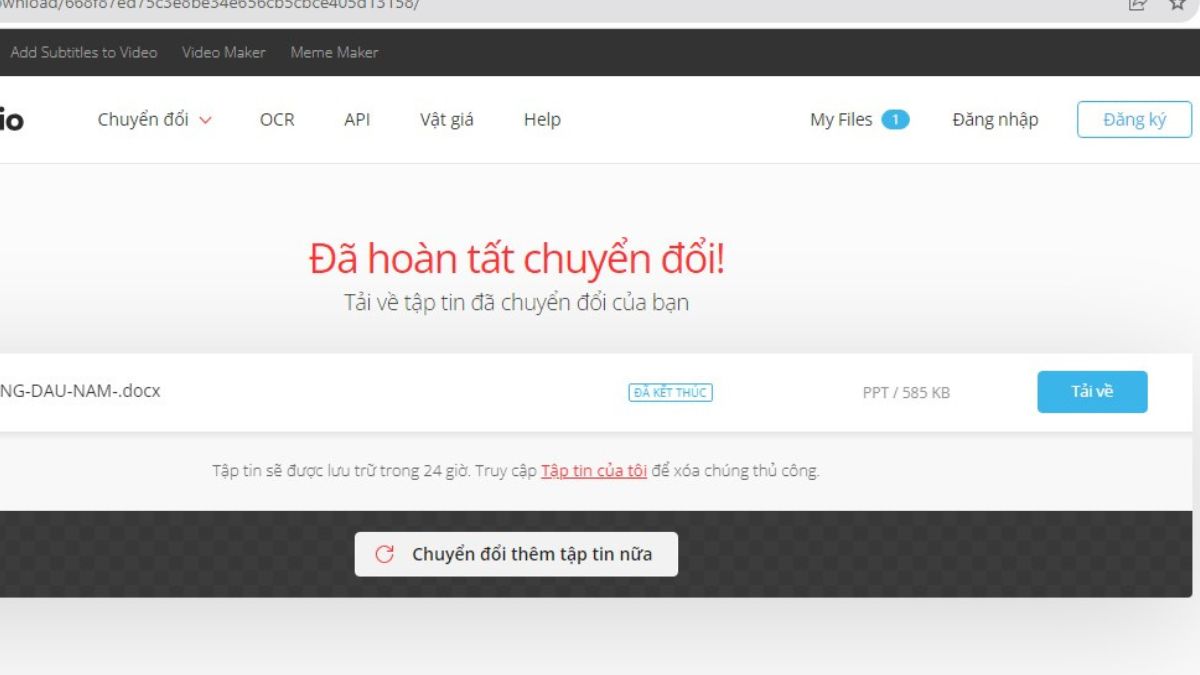Open the Video Maker tool
1200x675 pixels.
pyautogui.click(x=224, y=52)
